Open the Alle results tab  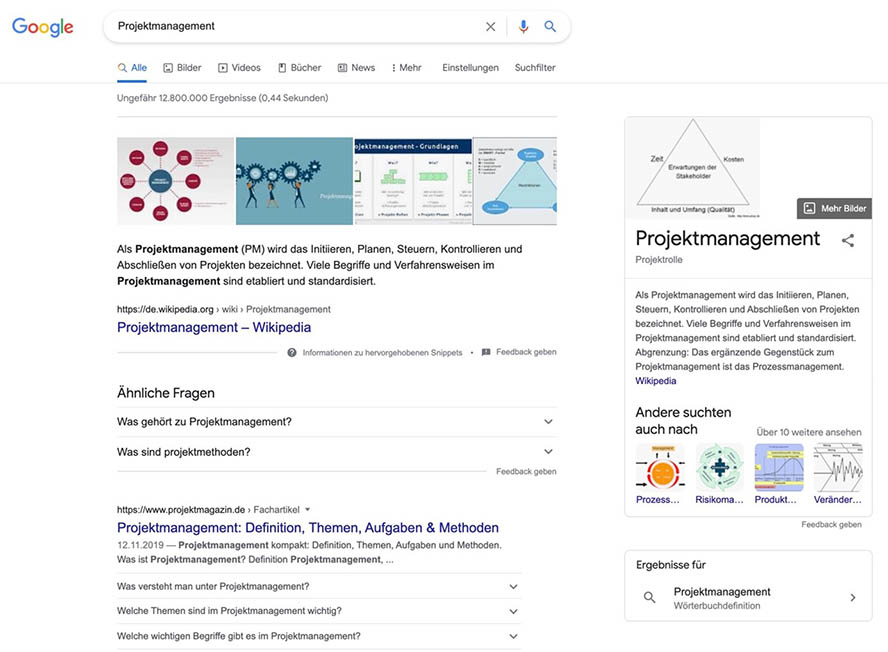point(133,67)
